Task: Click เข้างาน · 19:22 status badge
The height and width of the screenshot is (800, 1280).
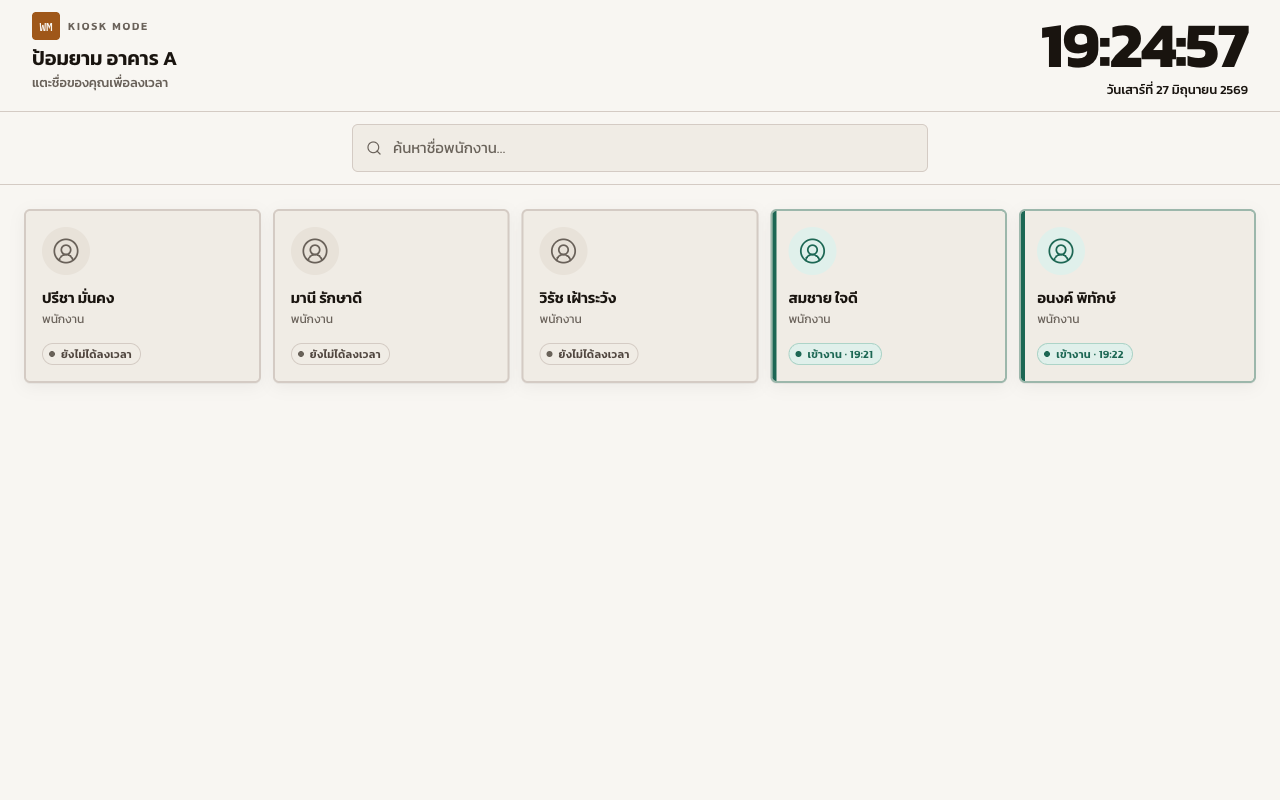Action: [1085, 354]
